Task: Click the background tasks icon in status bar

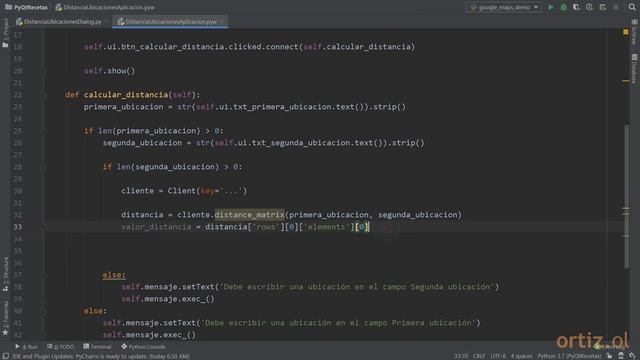Action: click(x=632, y=356)
